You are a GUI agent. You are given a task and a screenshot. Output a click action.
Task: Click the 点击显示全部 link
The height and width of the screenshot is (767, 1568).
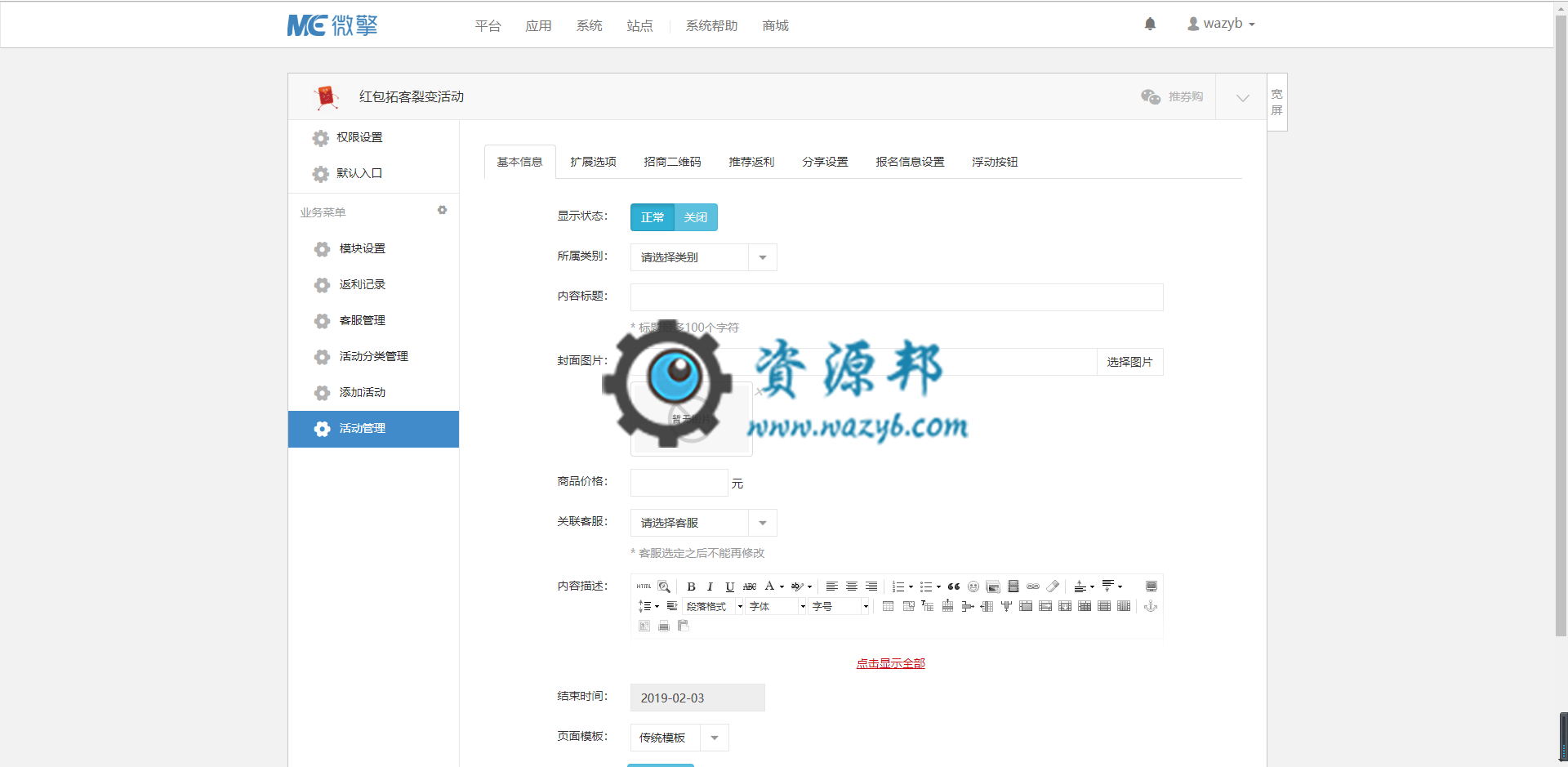pos(890,663)
